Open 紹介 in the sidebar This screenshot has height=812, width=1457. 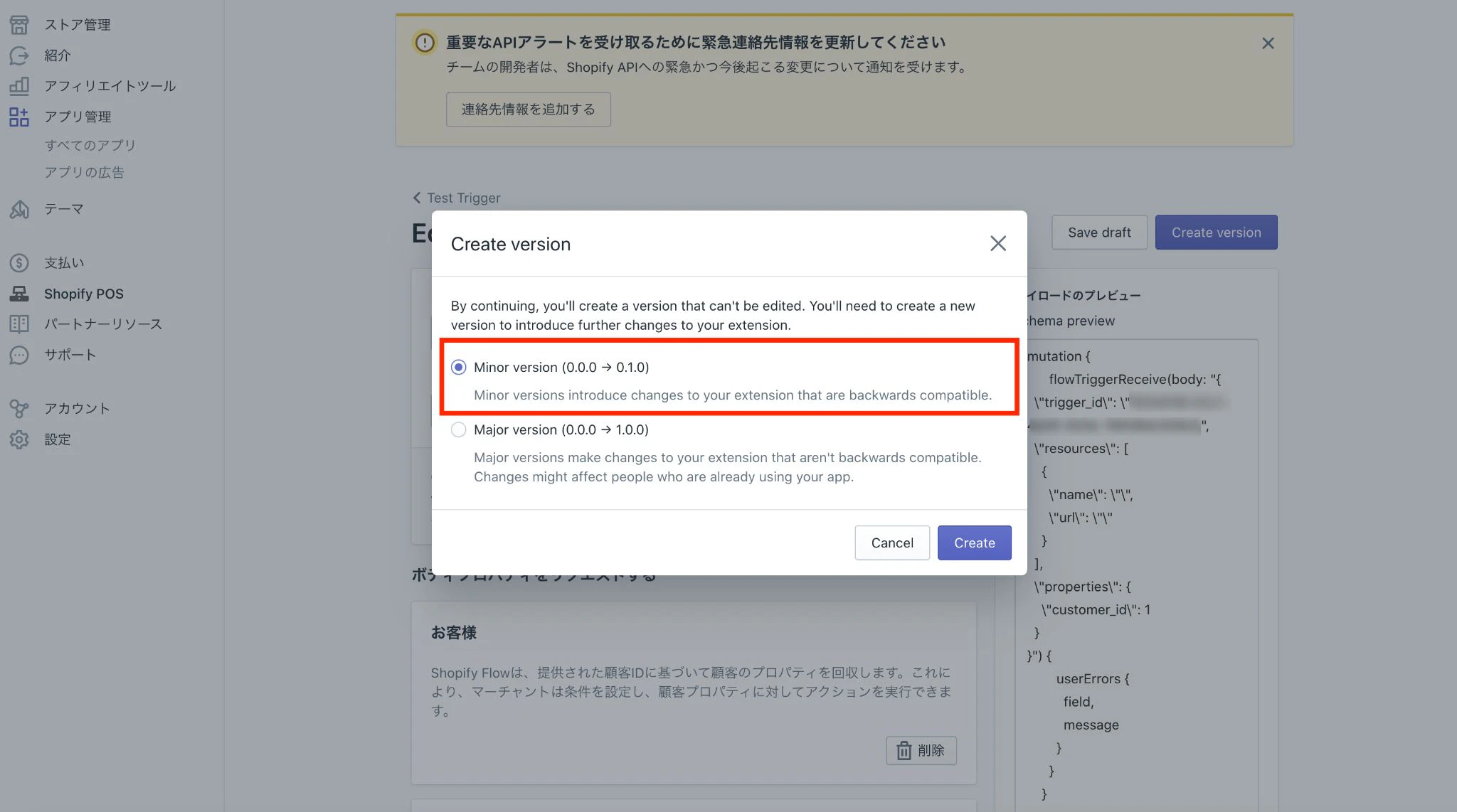point(58,55)
